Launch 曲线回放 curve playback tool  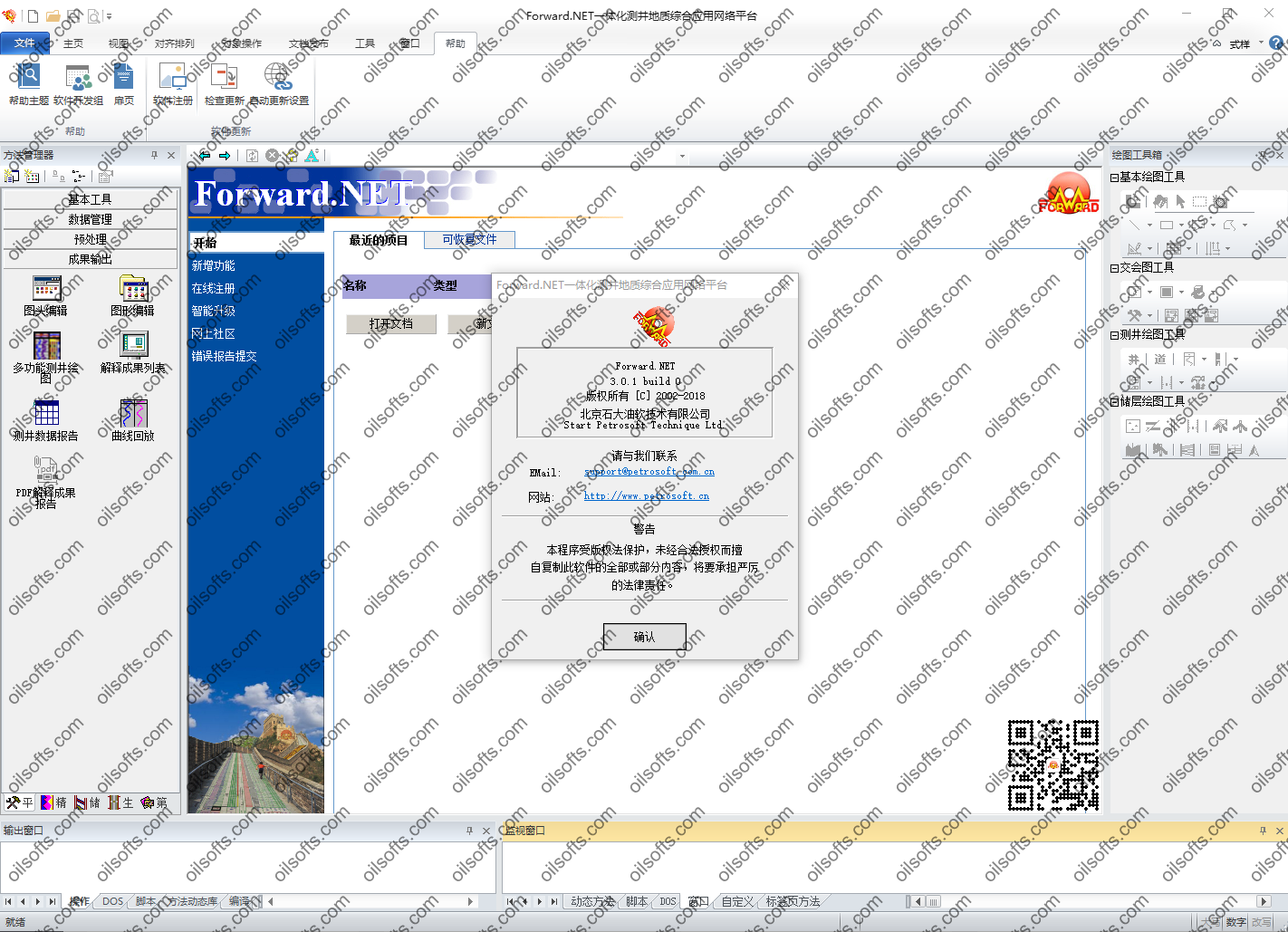133,420
